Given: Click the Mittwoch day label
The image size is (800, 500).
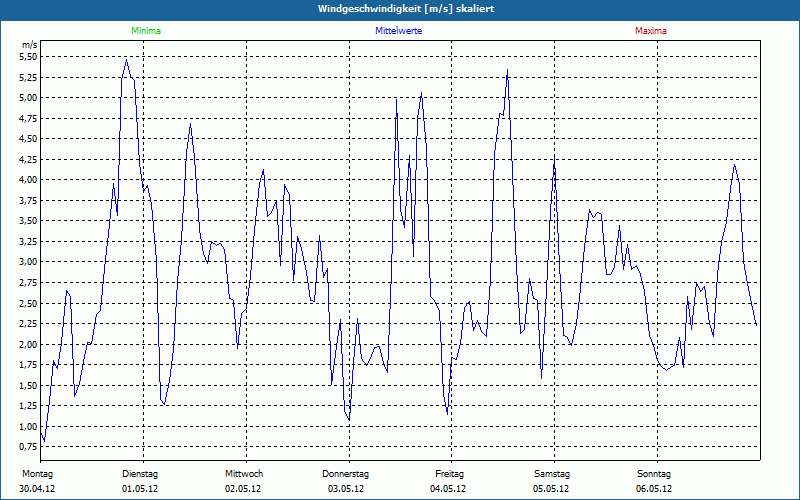Looking at the screenshot, I should point(244,474).
